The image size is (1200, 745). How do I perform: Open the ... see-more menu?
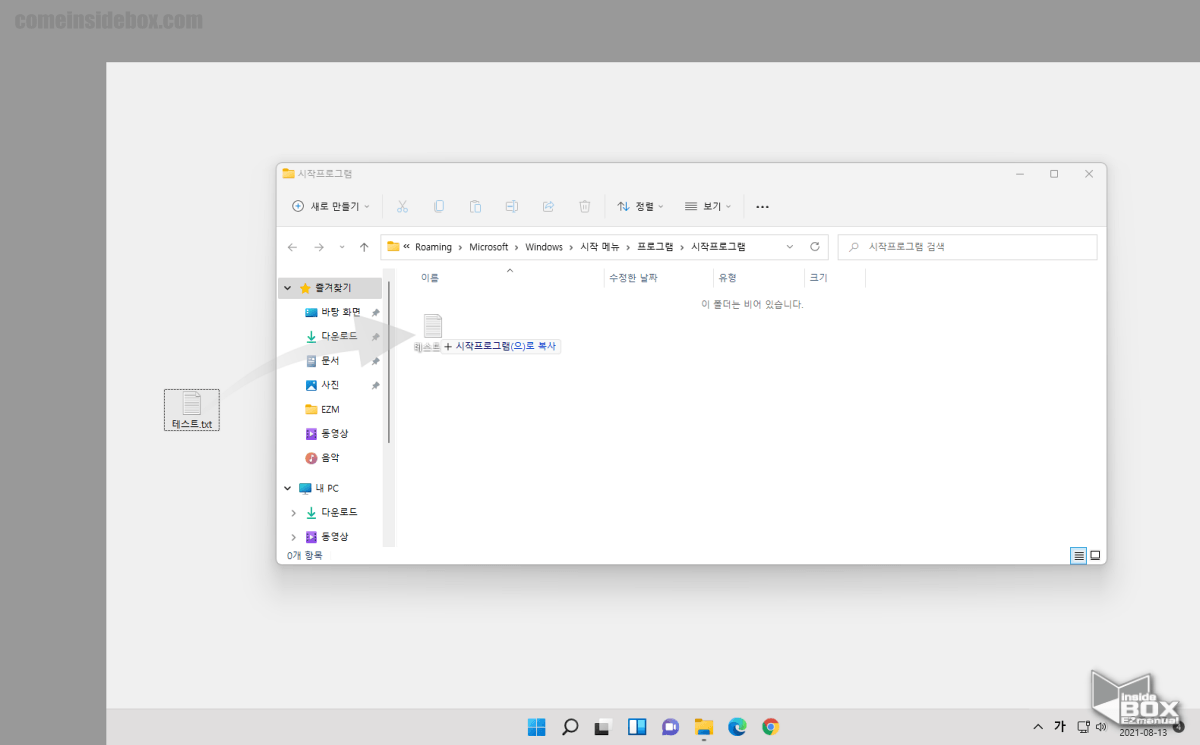(x=762, y=206)
